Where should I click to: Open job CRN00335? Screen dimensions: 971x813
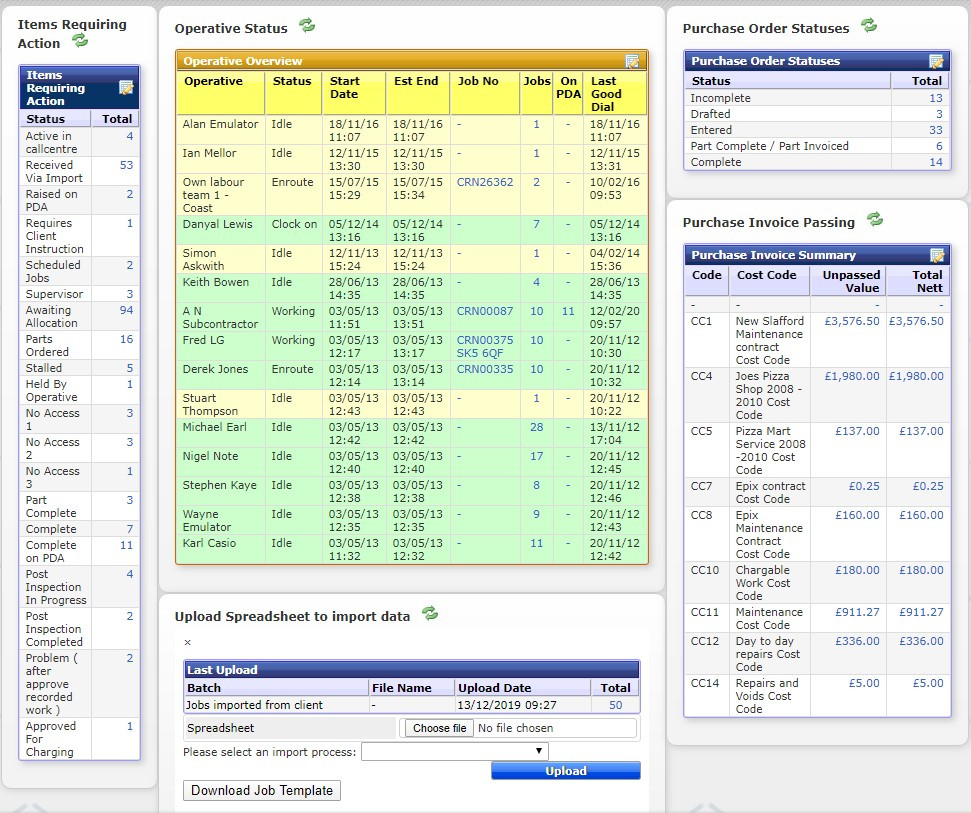[485, 369]
